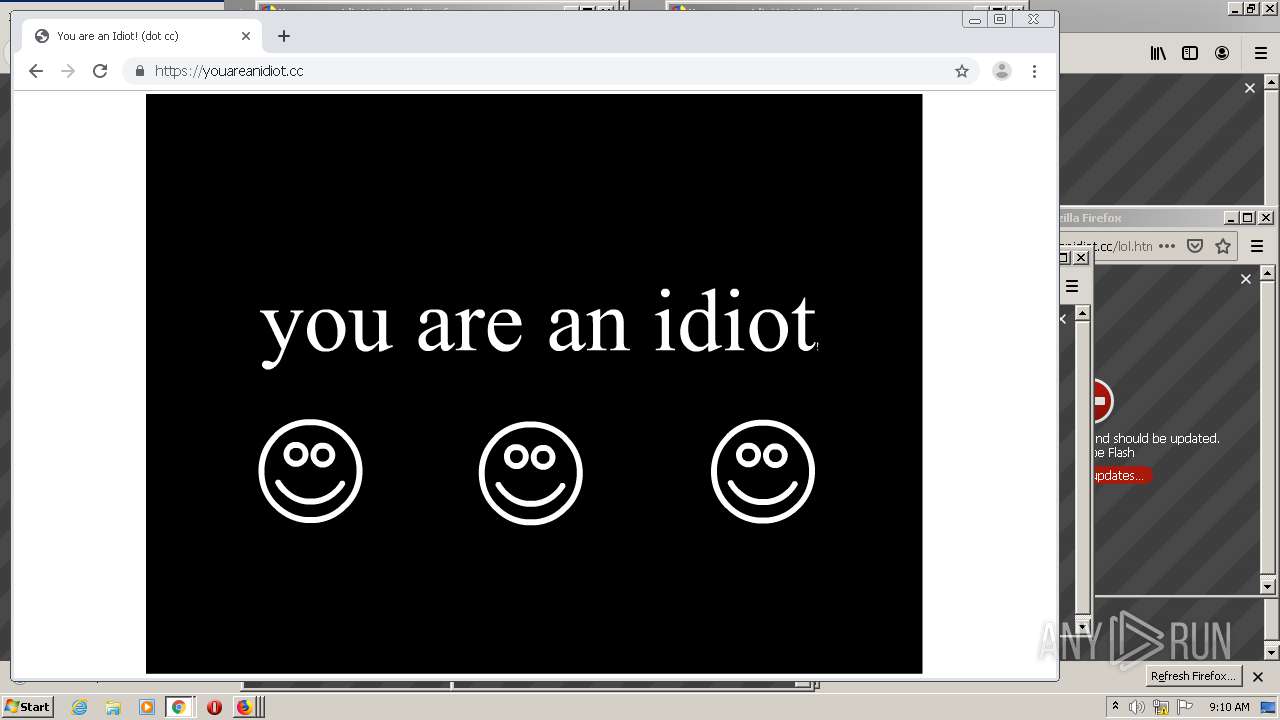Minimize the Chrome window

click(974, 19)
